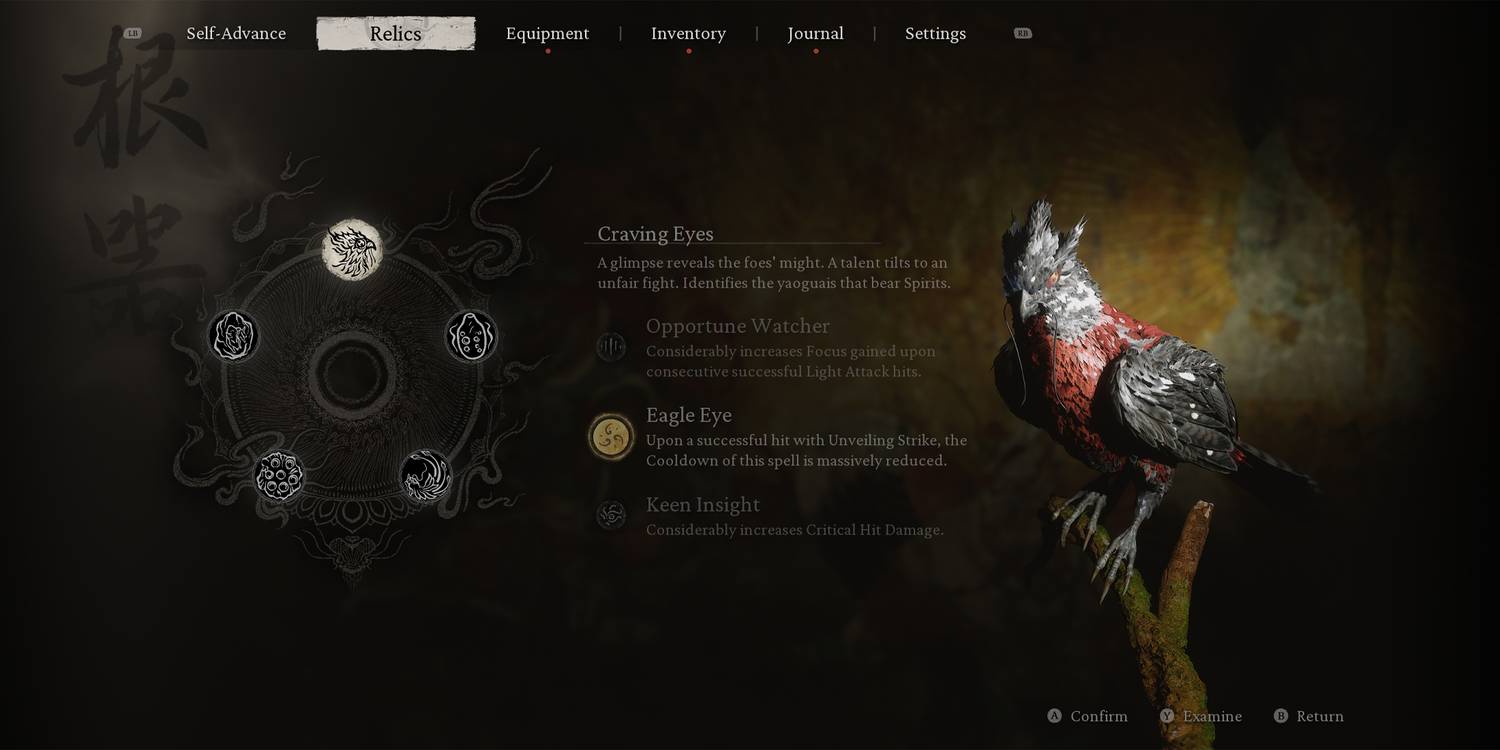Select the left relic icon on the wheel

coord(234,336)
